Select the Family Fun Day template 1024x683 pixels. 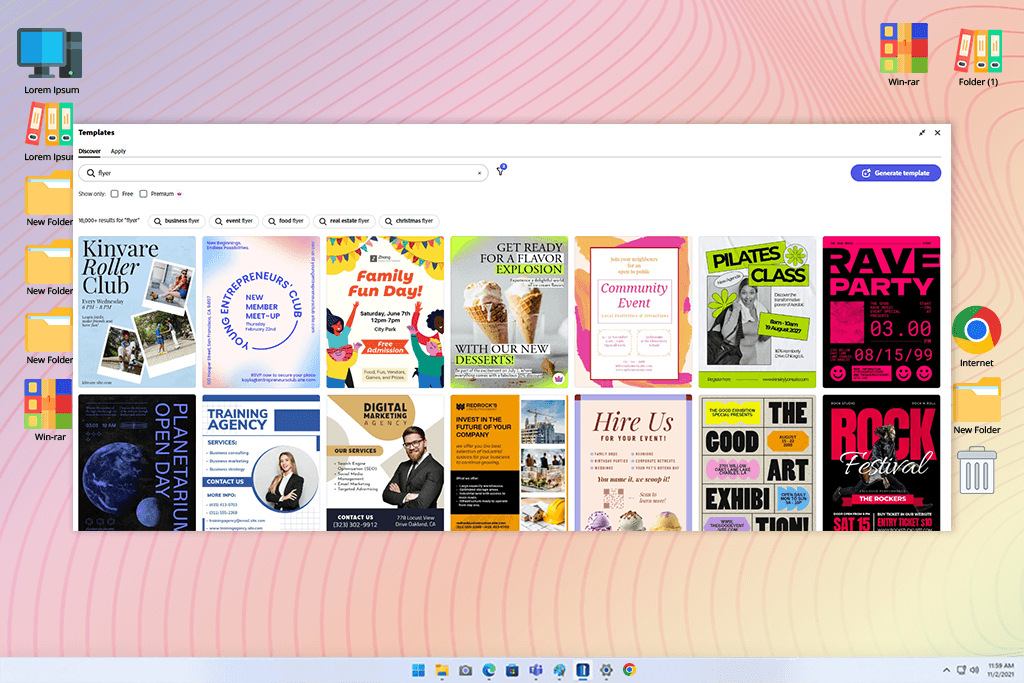pyautogui.click(x=385, y=312)
